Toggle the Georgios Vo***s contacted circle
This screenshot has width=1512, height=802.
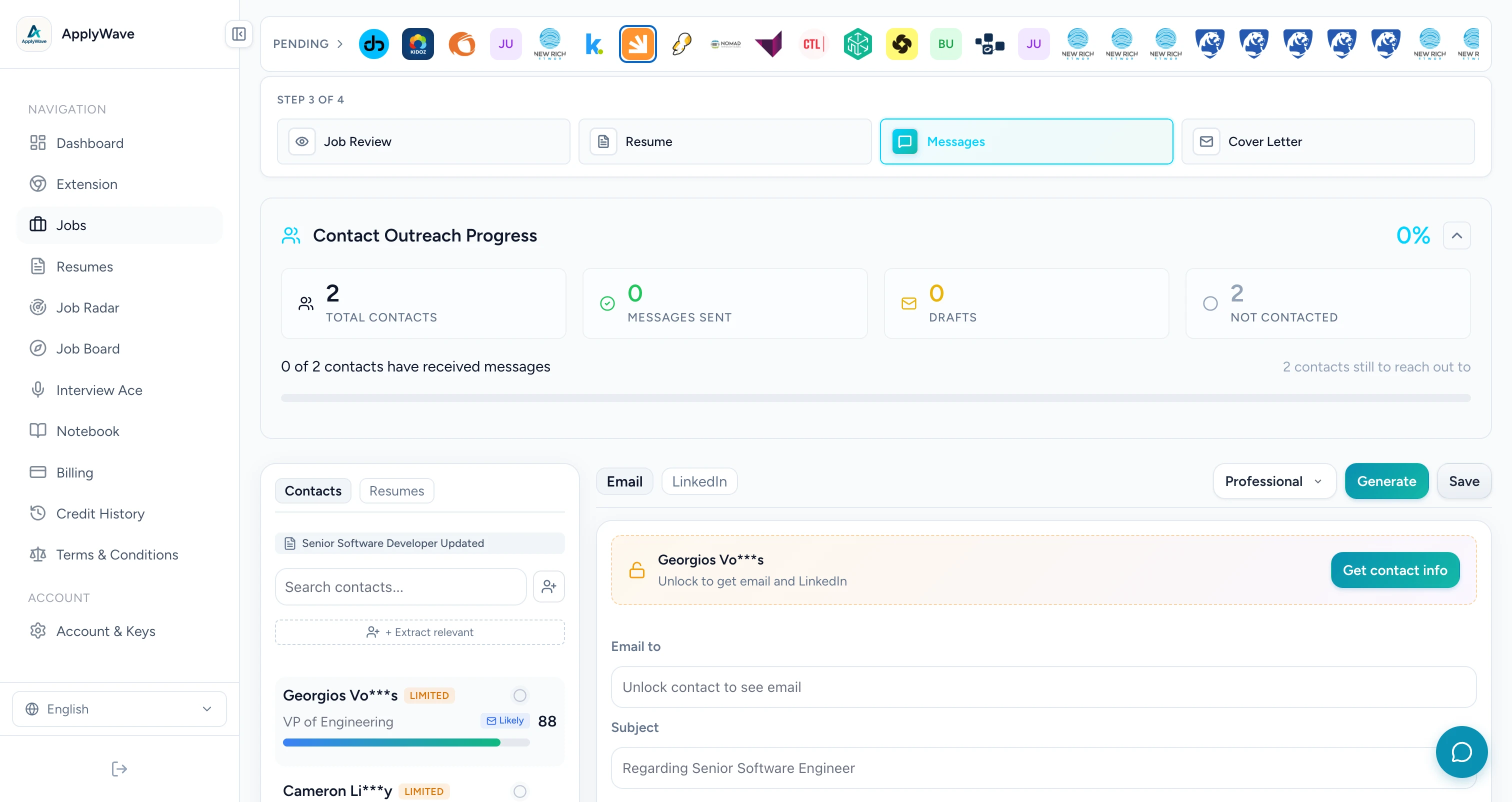520,695
